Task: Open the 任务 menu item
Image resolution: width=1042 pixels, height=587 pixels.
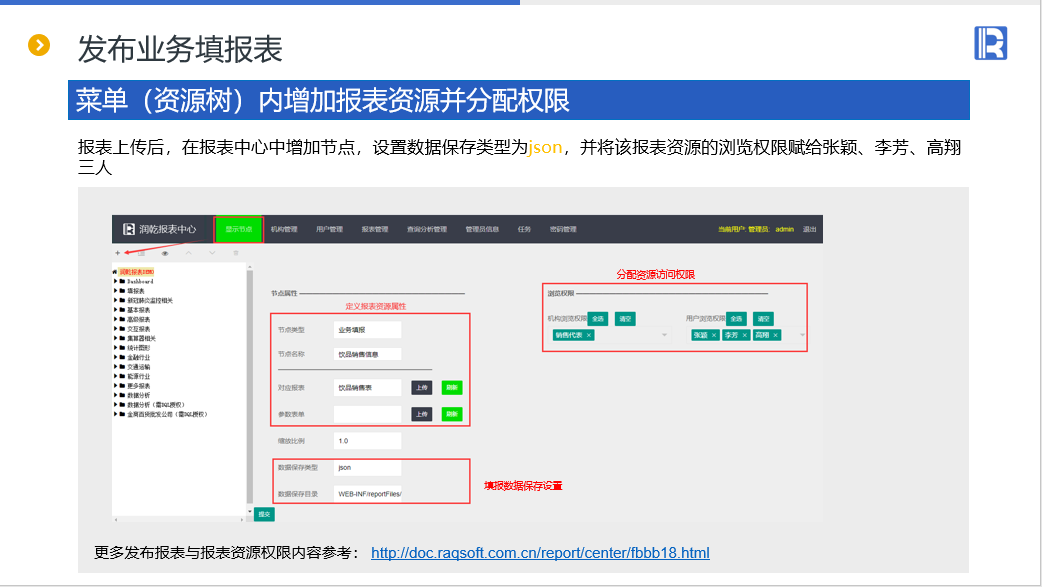Action: pyautogui.click(x=524, y=229)
